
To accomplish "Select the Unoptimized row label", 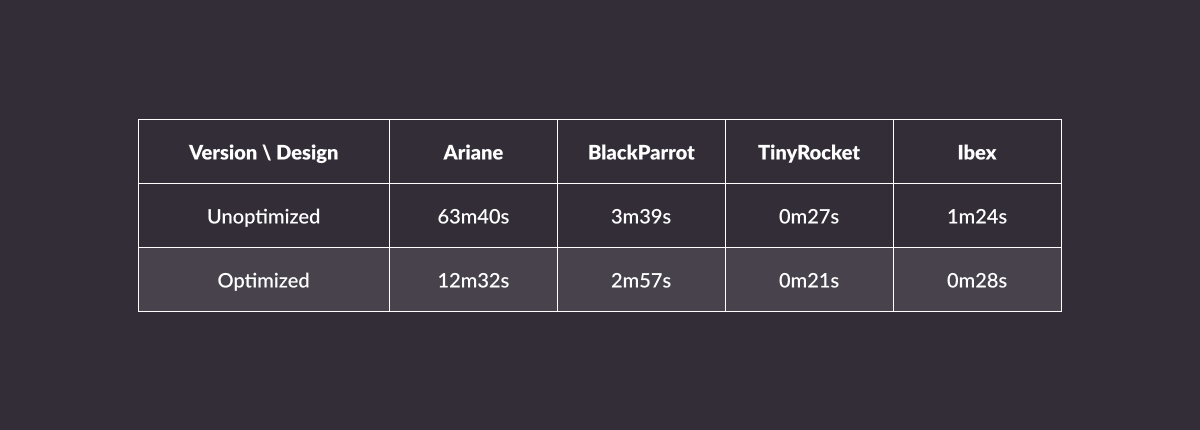I will click(x=263, y=216).
